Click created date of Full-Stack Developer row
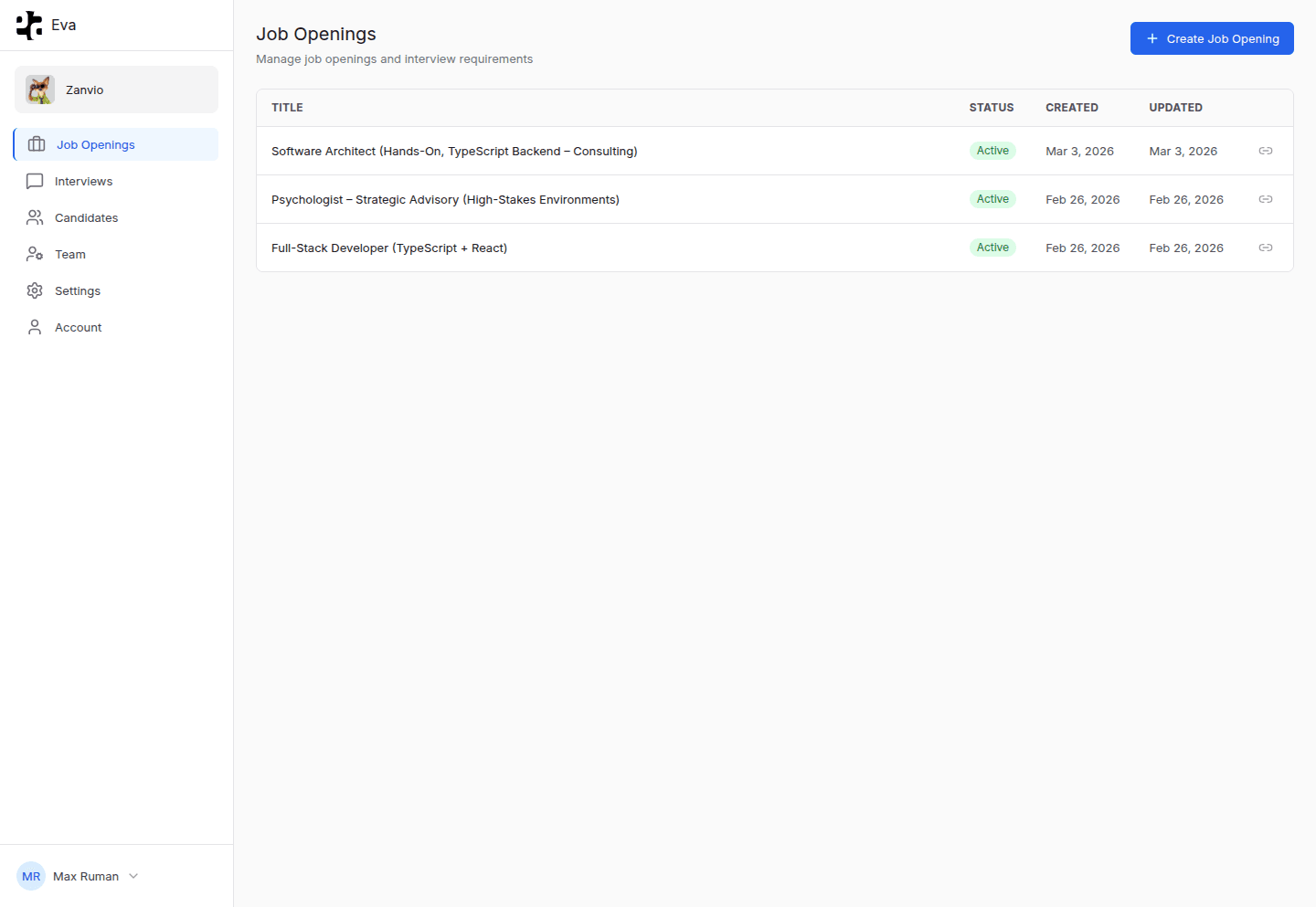 coord(1082,248)
